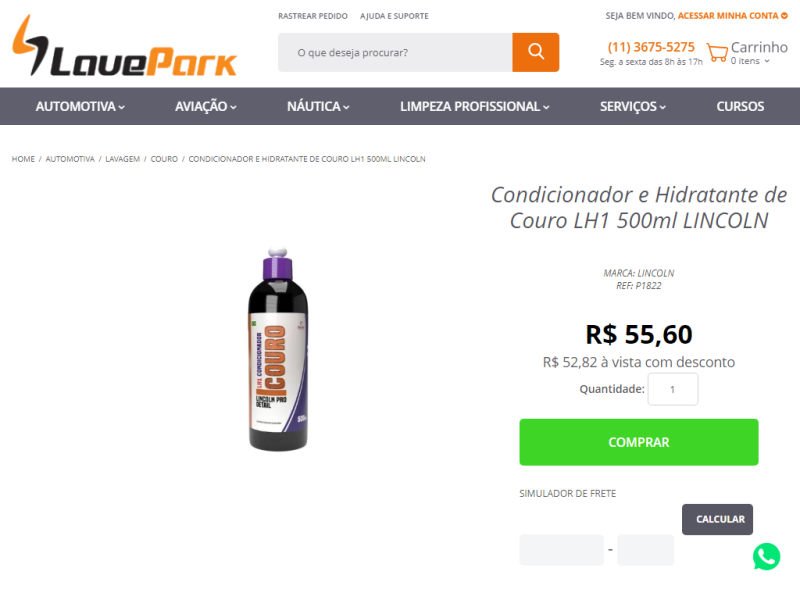Open the Ajuda e Suporte link
Image resolution: width=800 pixels, height=600 pixels.
pyautogui.click(x=394, y=16)
